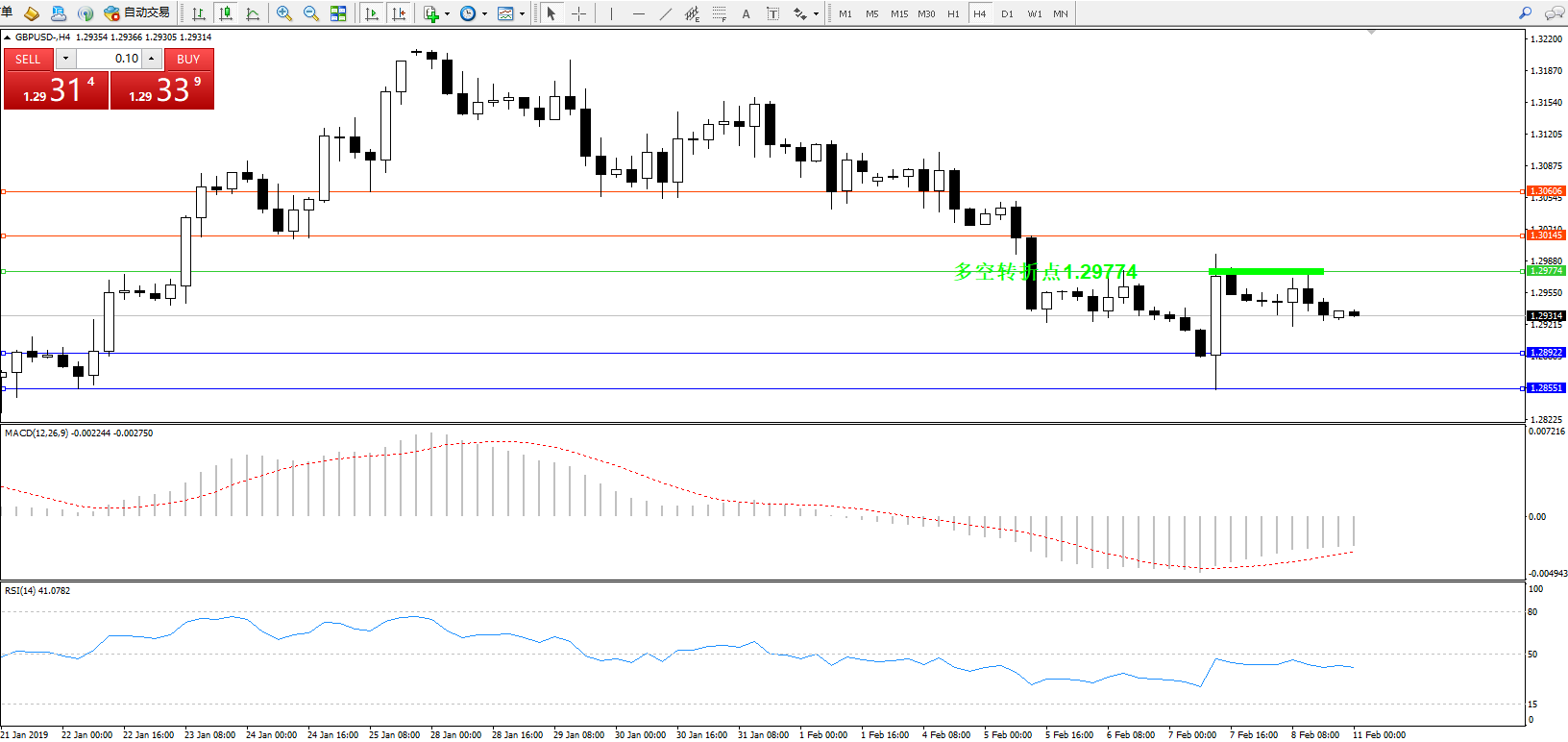Toggle the Auto Trading button

pos(136,13)
